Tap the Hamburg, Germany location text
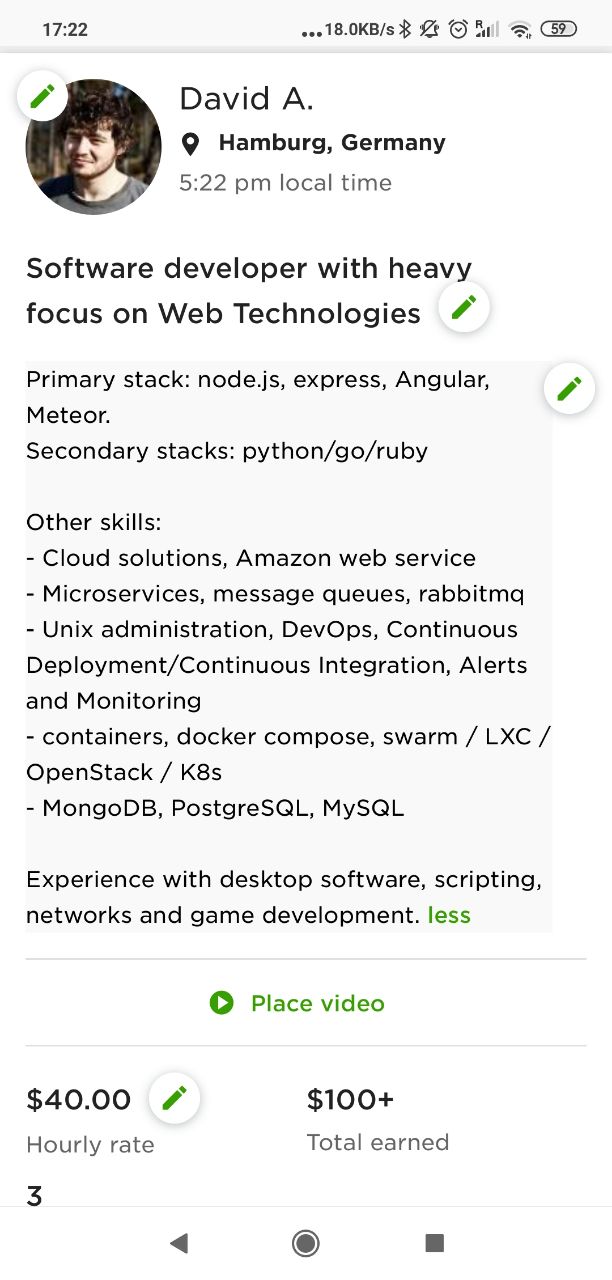The height and width of the screenshot is (1280, 612). 332,143
